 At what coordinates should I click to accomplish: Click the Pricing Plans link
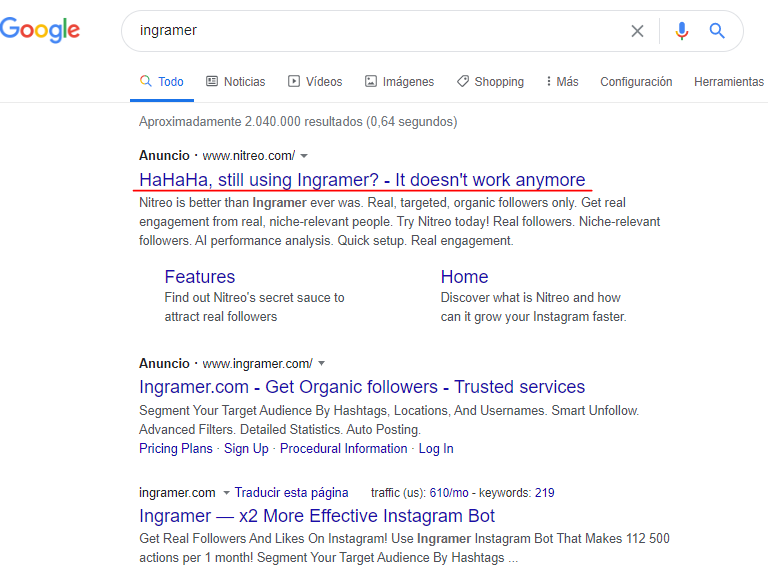coord(176,449)
